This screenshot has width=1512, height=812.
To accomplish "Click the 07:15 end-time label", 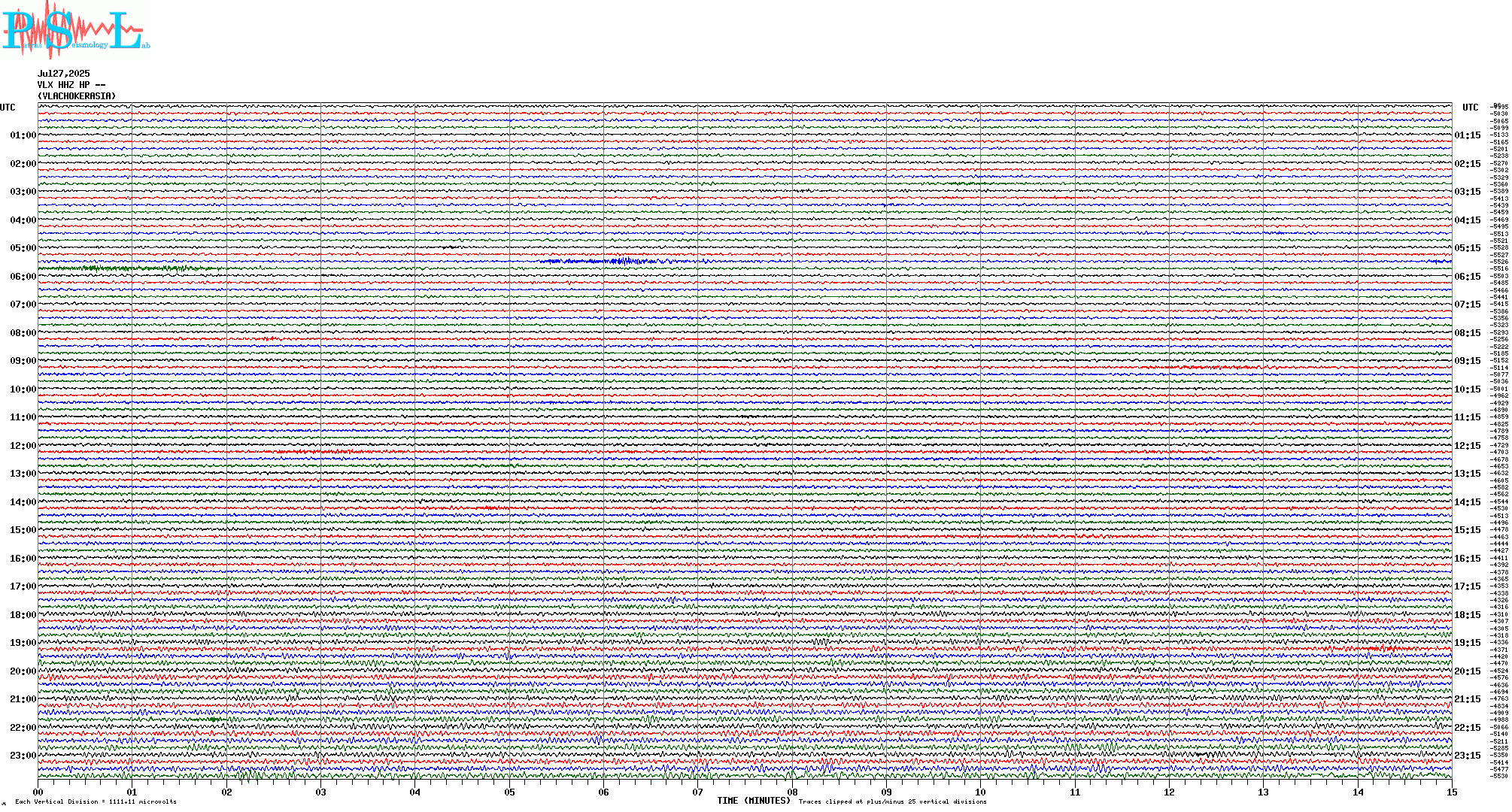I will (1468, 304).
